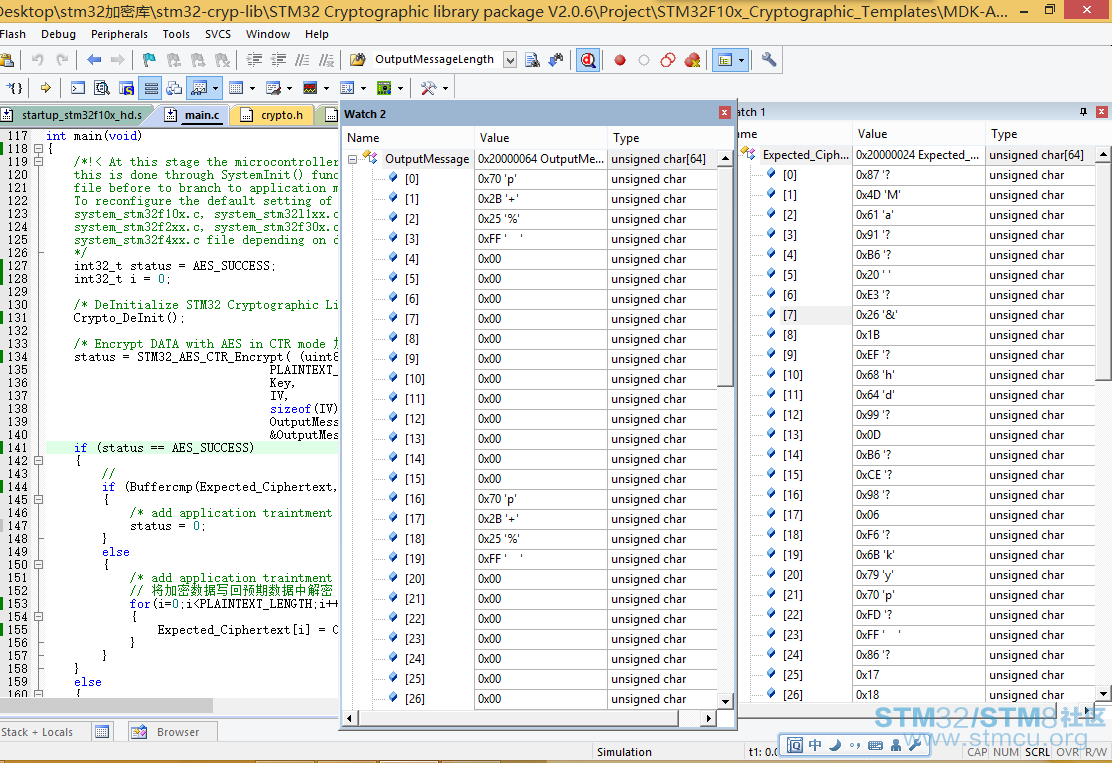
Task: Click the Run to Cursor Line braces icon
Action: [x=15, y=88]
